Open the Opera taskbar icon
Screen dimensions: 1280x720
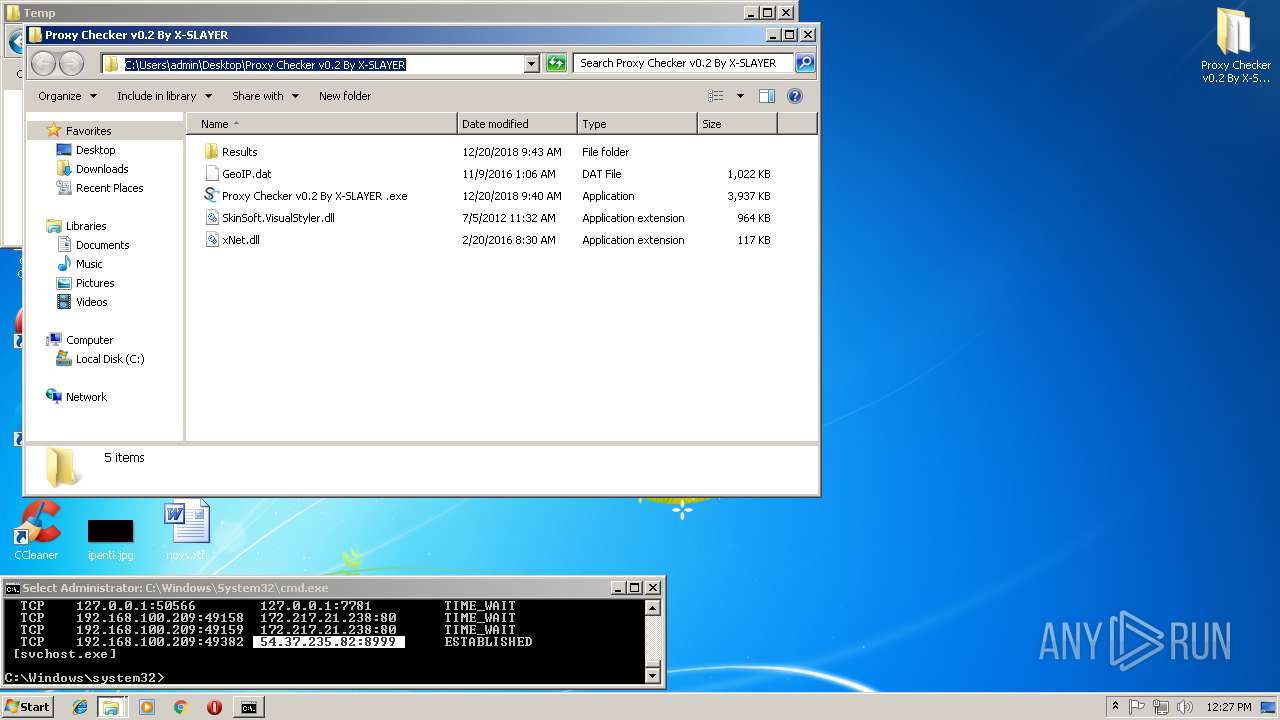214,707
